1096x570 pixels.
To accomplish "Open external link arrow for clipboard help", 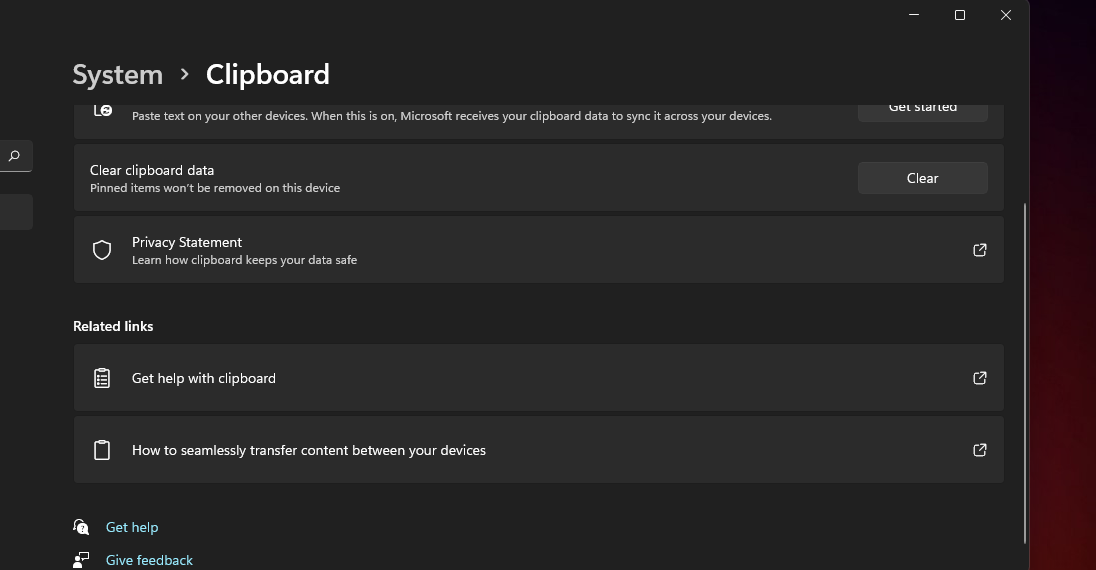I will 980,378.
